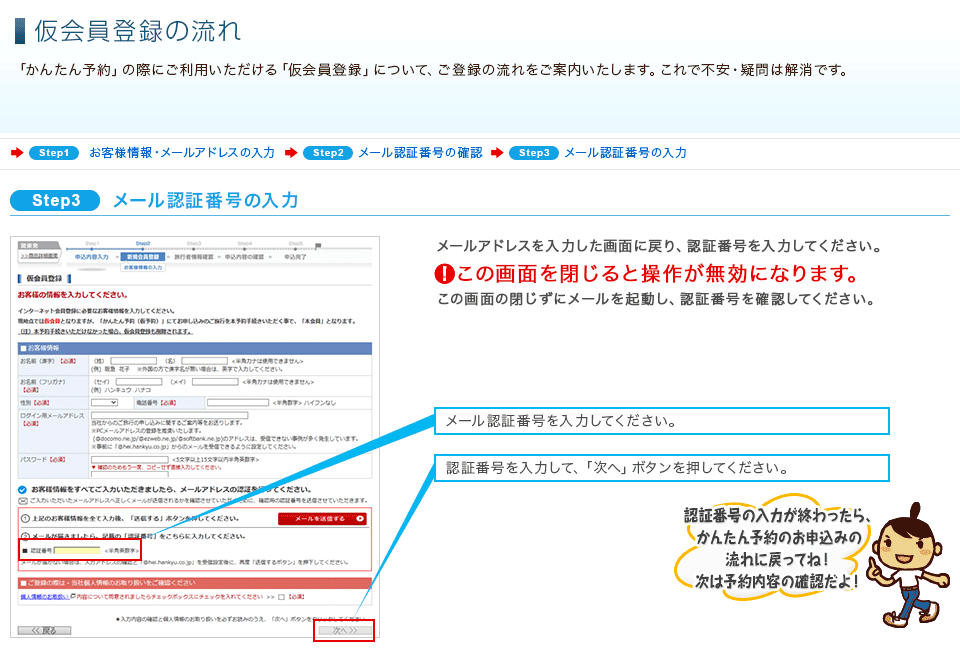The height and width of the screenshot is (650, 960).
Task: Open the 個人情報のお取扱い link
Action: 44,597
